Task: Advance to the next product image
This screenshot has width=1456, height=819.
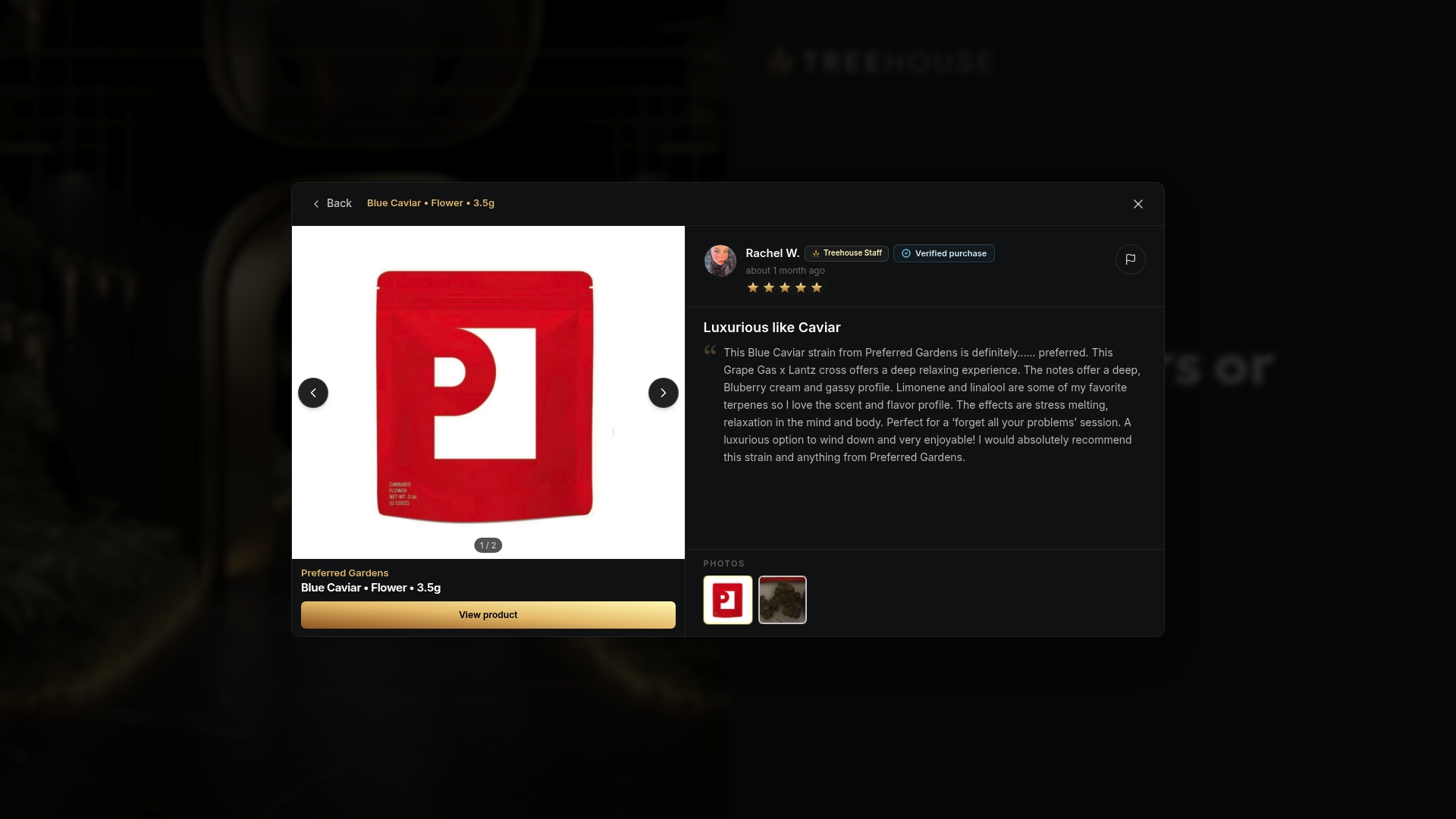Action: [x=664, y=393]
